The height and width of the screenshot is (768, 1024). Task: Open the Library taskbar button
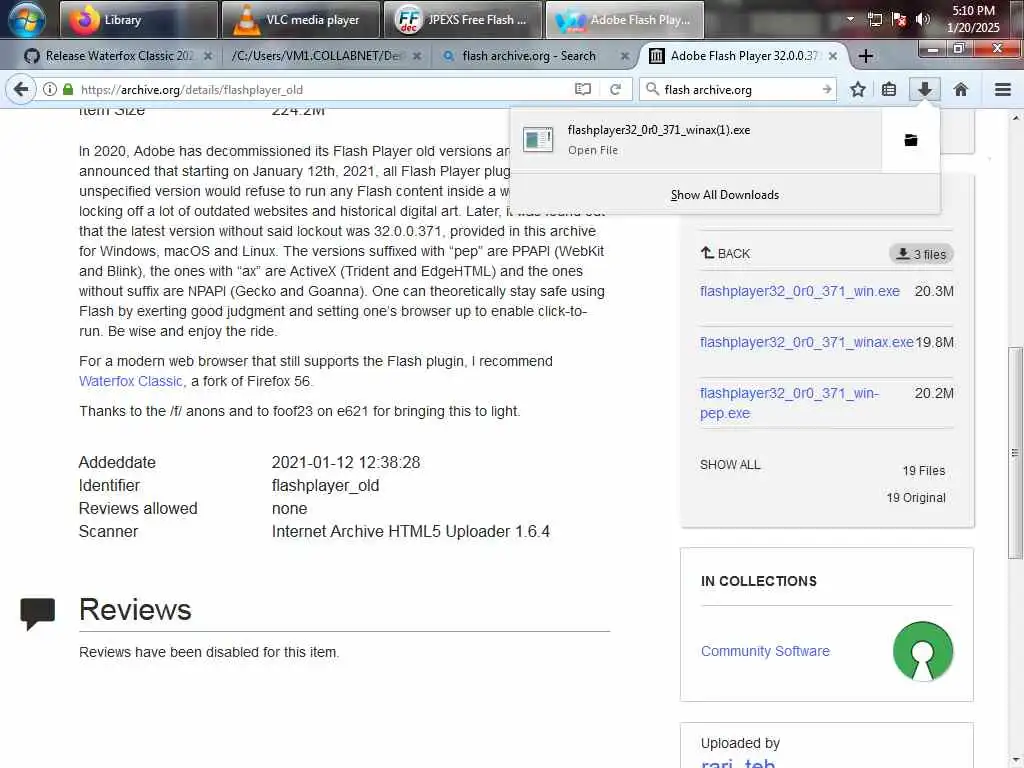(139, 20)
